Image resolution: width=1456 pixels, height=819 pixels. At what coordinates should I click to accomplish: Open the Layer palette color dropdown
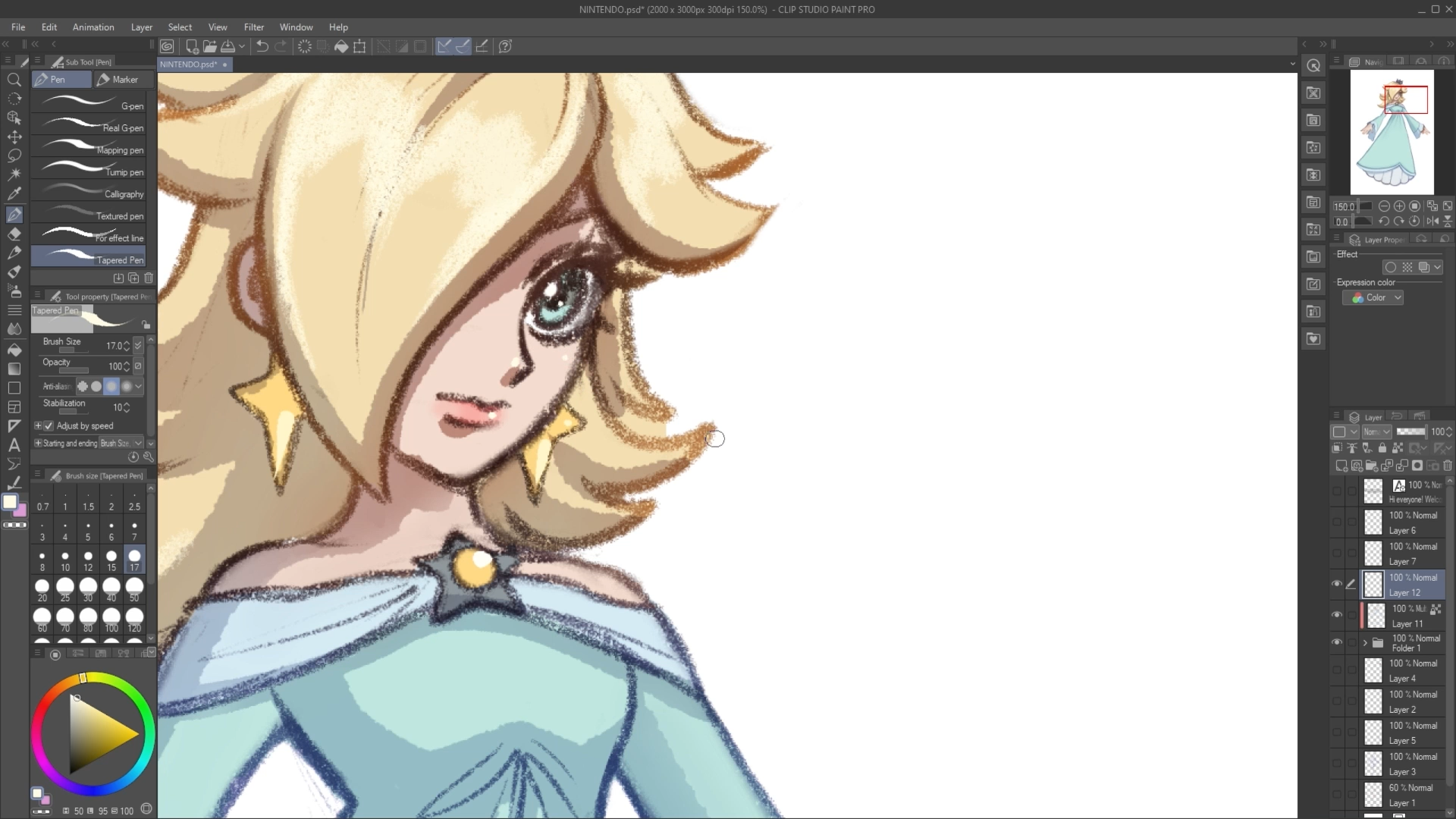[x=1345, y=431]
